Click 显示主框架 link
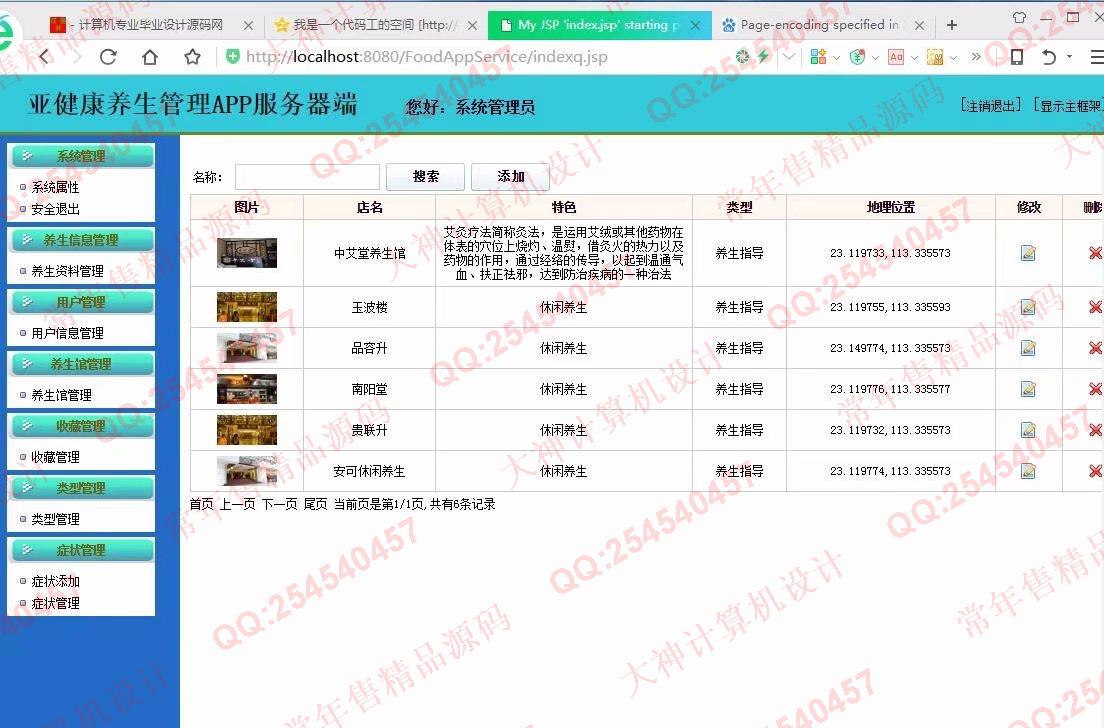The image size is (1104, 728). [x=1069, y=106]
